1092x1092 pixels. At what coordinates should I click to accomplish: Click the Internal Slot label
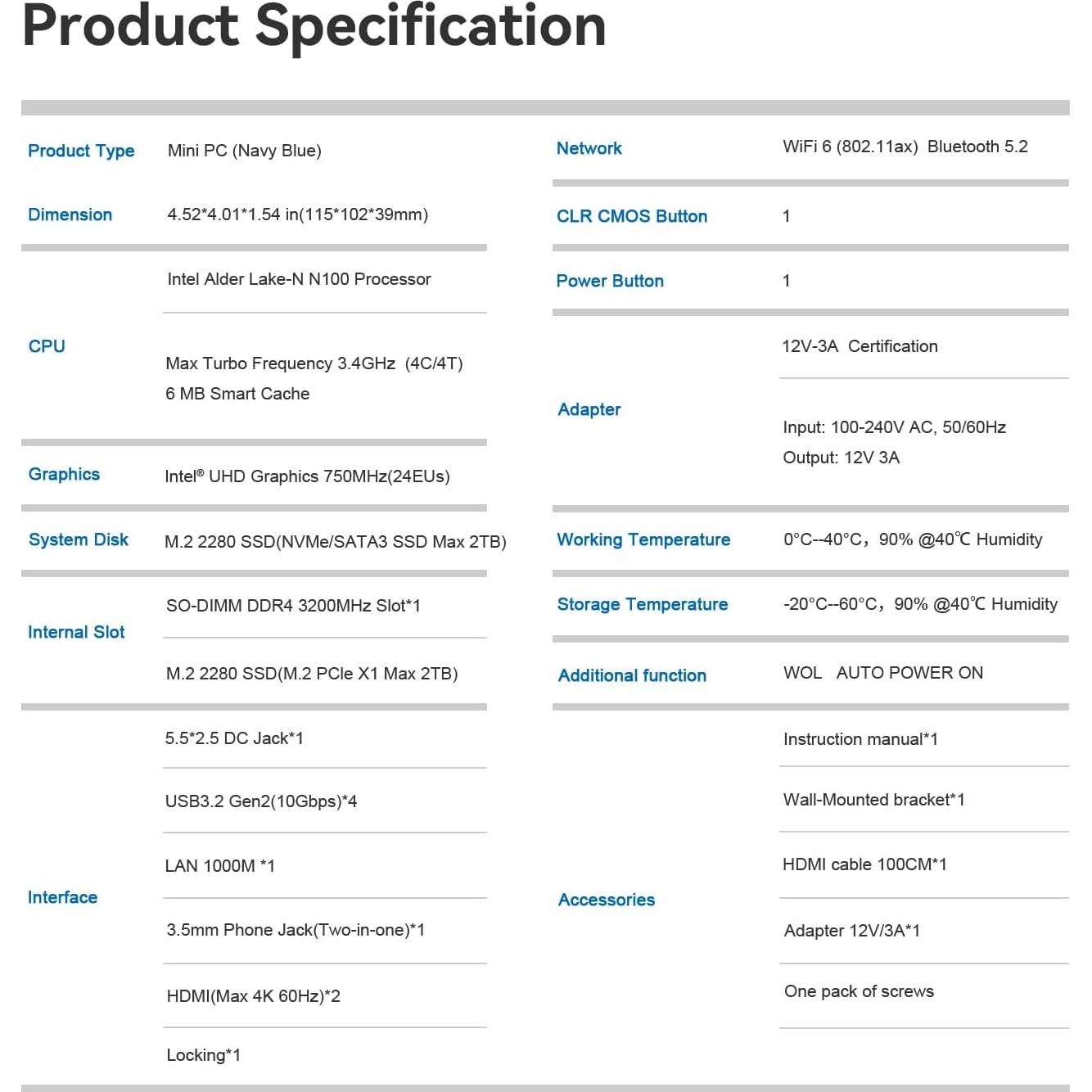point(76,632)
